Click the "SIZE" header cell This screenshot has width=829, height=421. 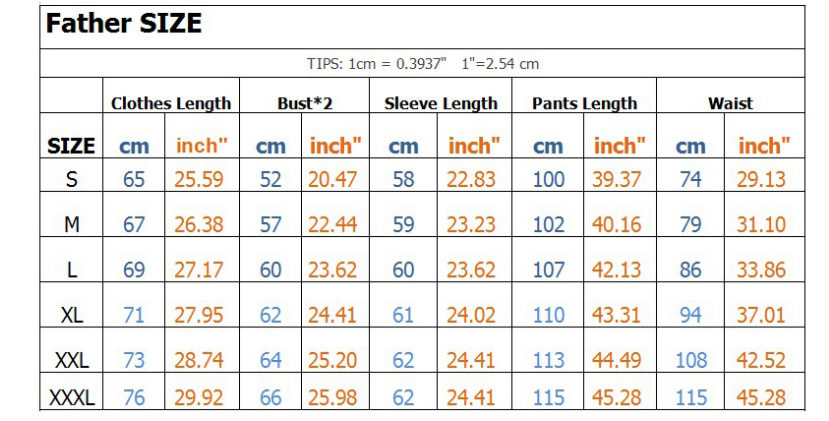coord(71,146)
